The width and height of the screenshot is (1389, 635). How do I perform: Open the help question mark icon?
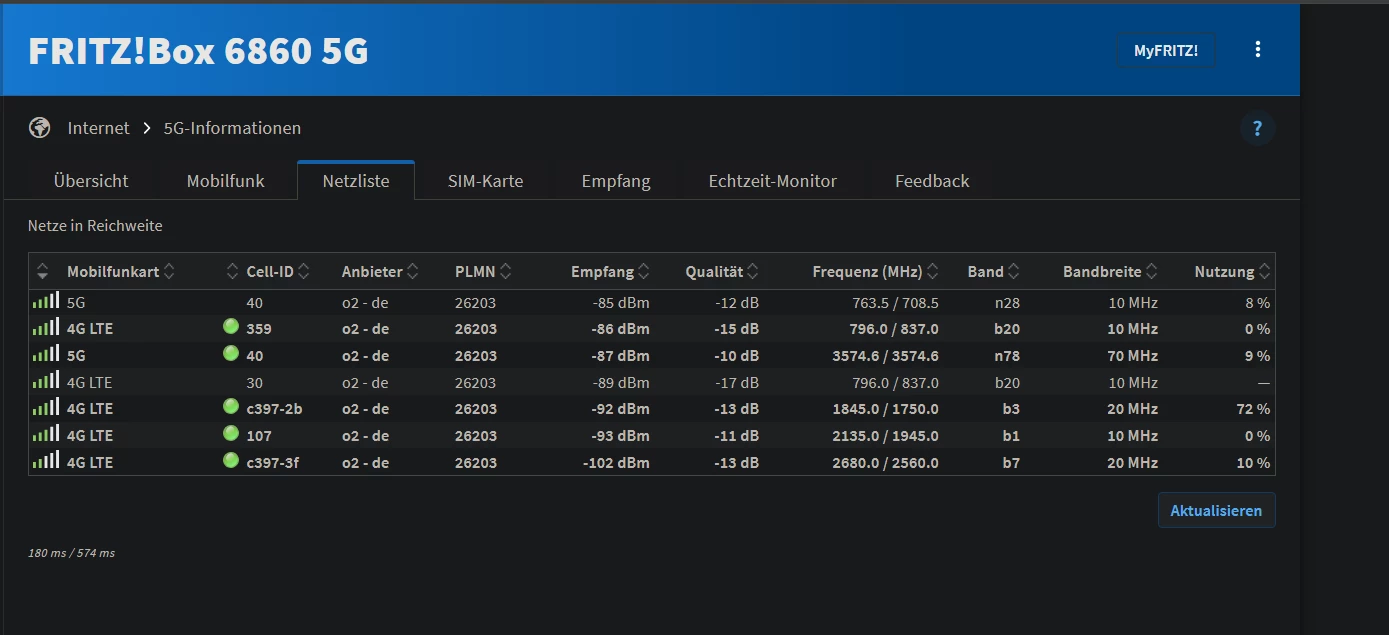tap(1257, 128)
